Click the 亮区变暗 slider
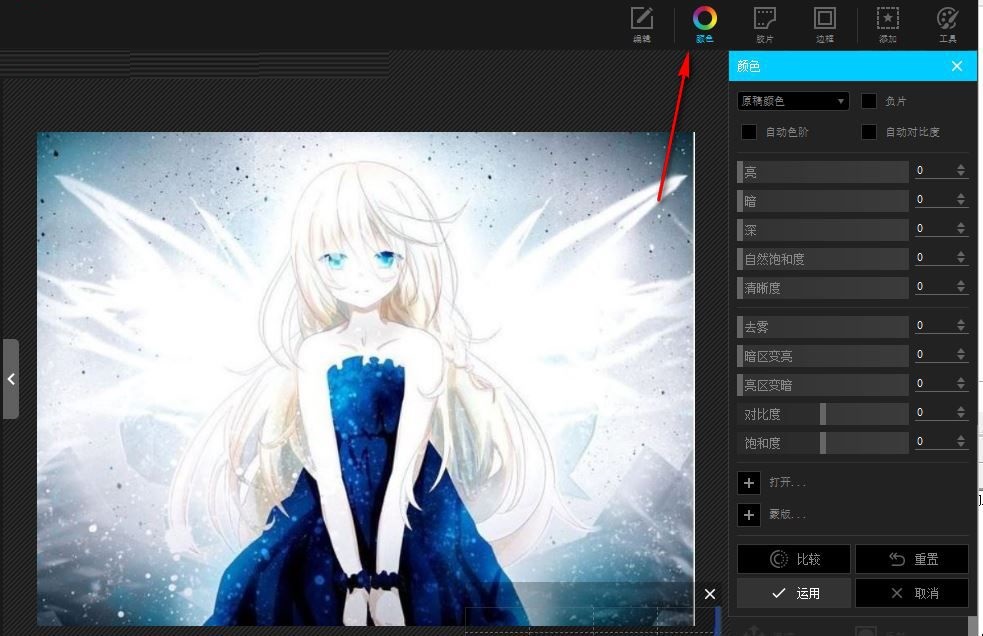Screen dimensions: 983x636 823,384
